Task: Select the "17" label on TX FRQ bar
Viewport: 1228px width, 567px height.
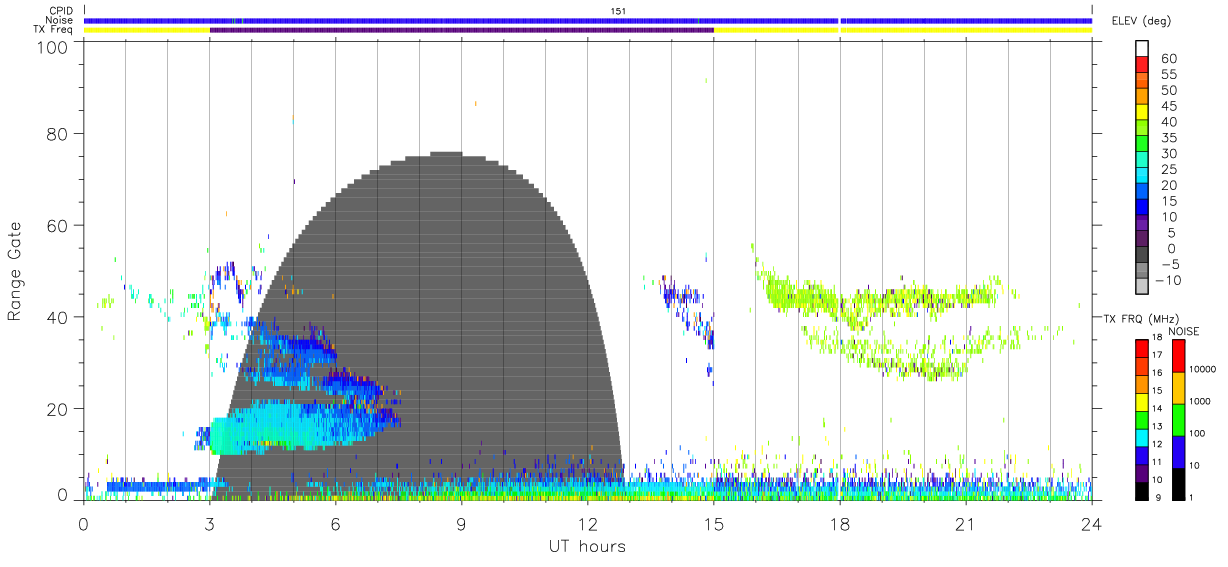Action: click(x=1155, y=355)
